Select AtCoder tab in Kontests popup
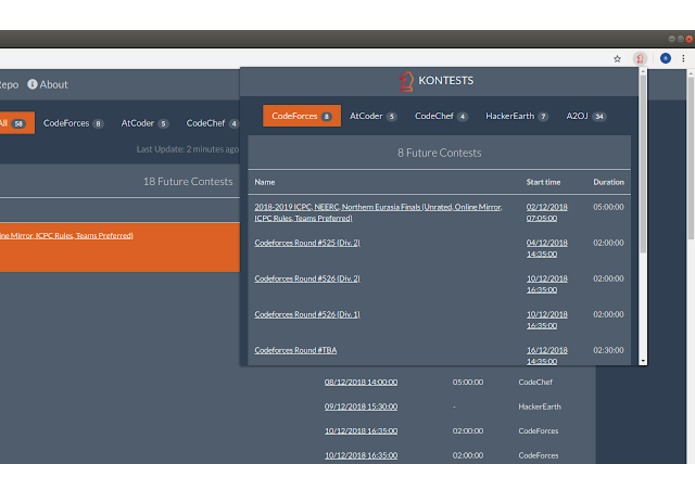Image resolution: width=695 pixels, height=494 pixels. [373, 116]
